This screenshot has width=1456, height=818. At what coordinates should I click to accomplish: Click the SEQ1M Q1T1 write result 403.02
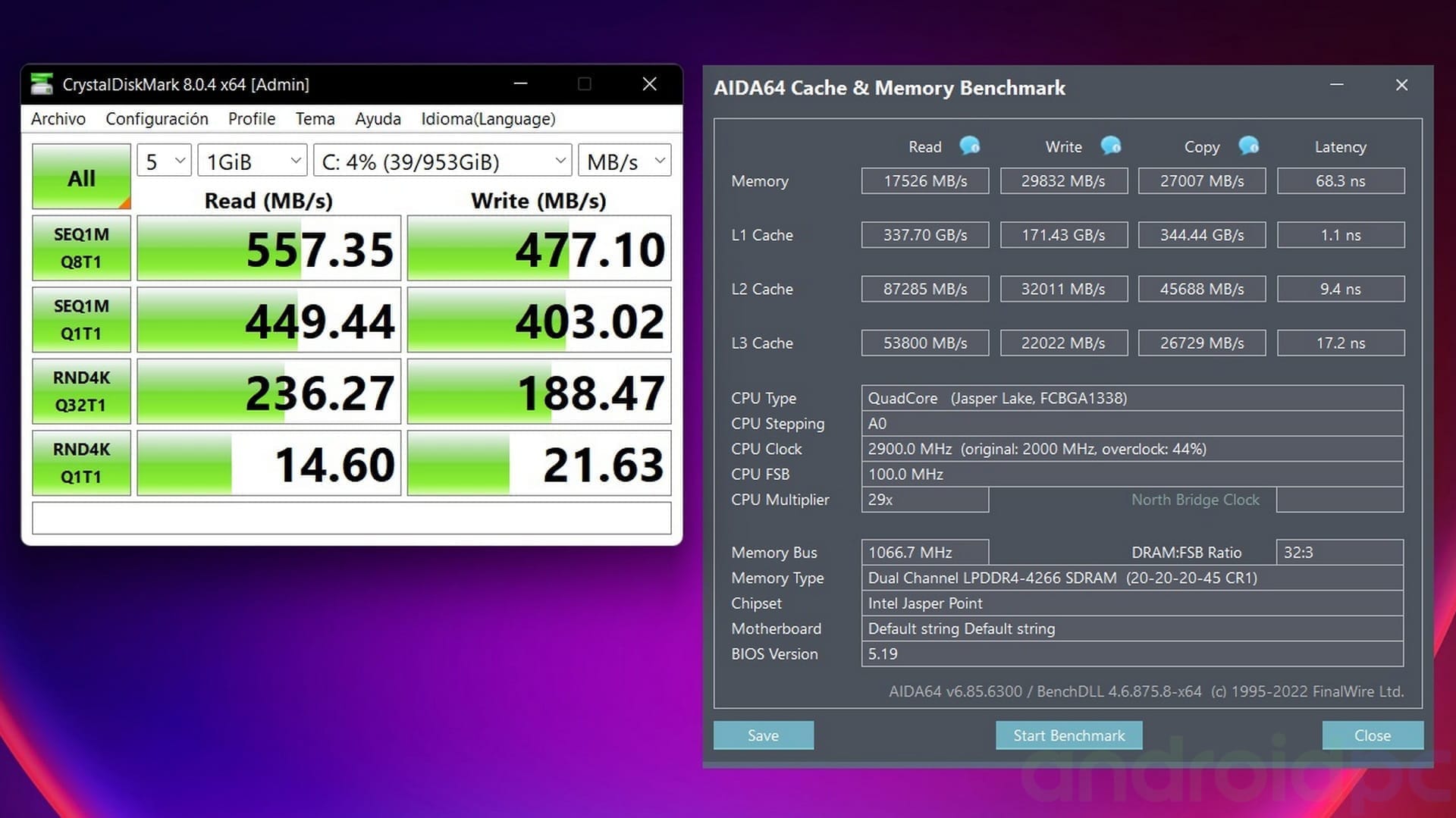pyautogui.click(x=539, y=319)
